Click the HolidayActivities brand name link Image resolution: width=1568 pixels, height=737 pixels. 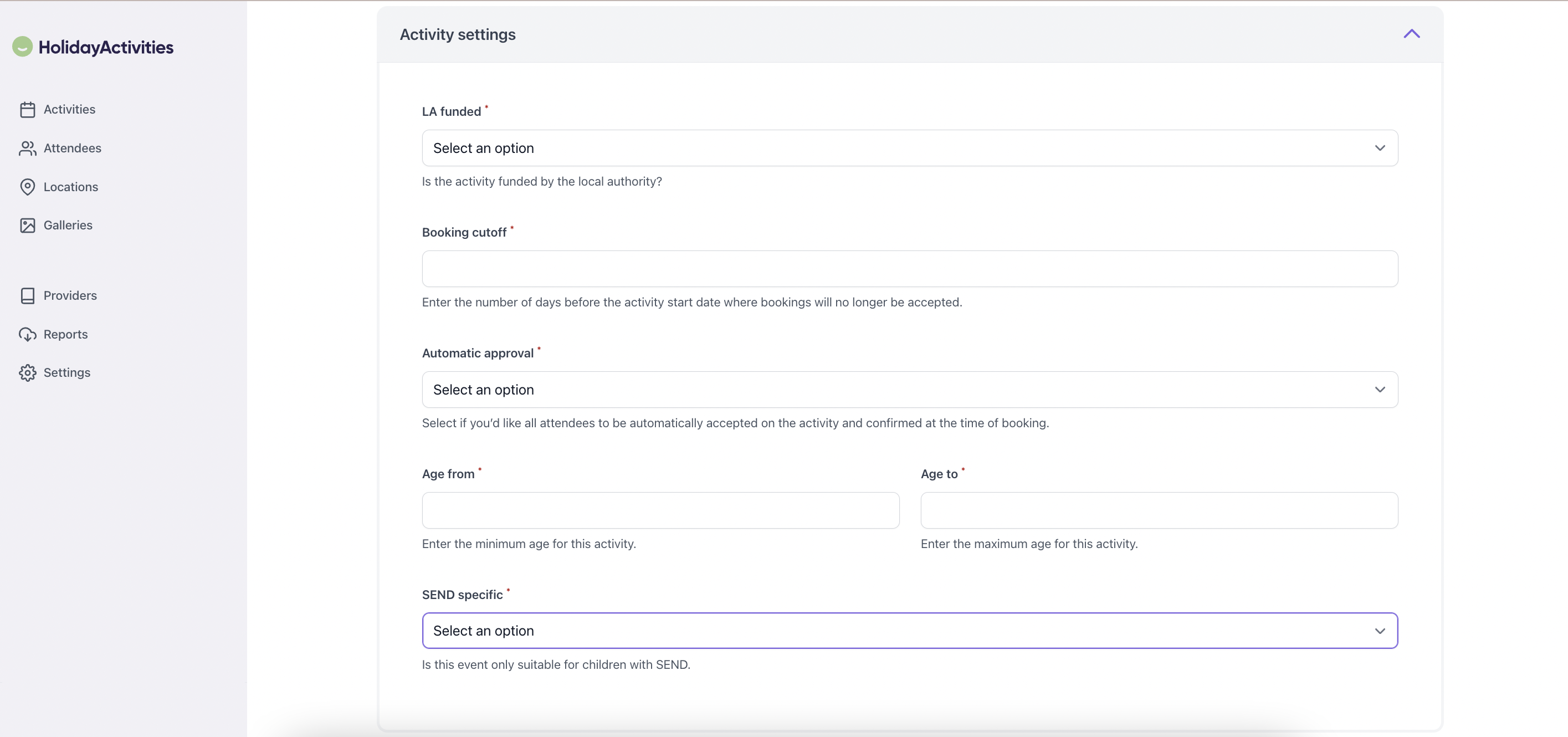coord(106,48)
